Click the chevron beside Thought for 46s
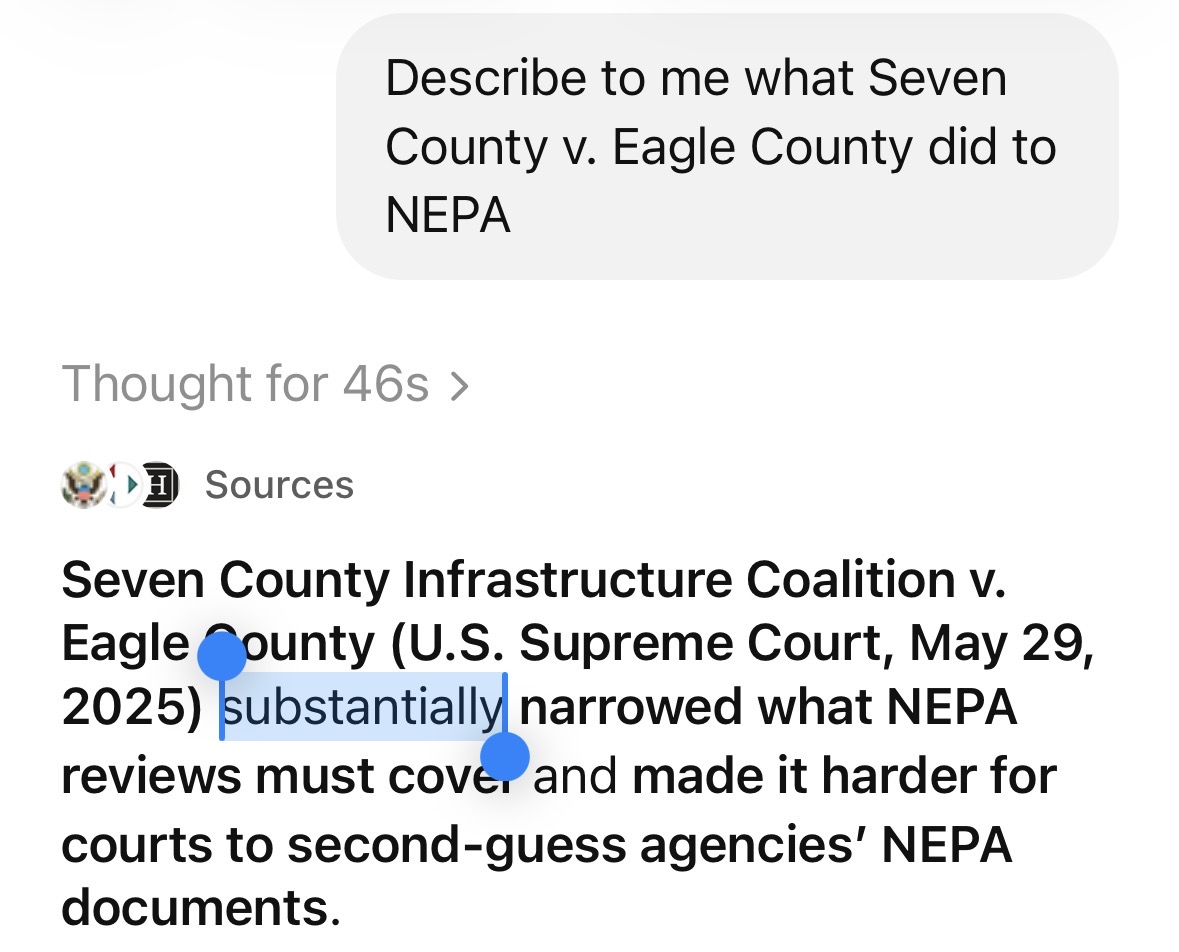This screenshot has width=1179, height=952. 459,385
